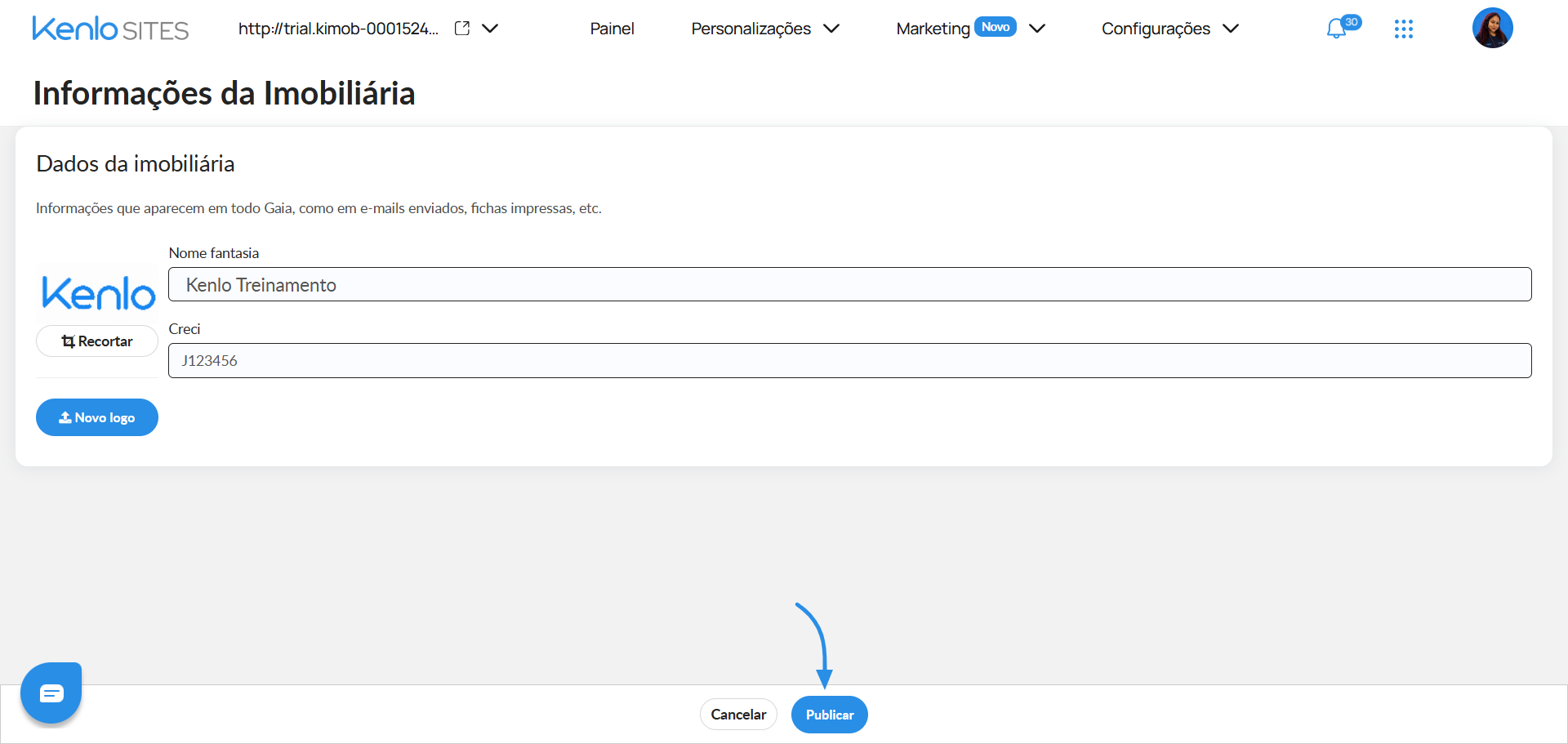Open site URL in new tab icon
This screenshot has width=1568, height=744.
462,28
